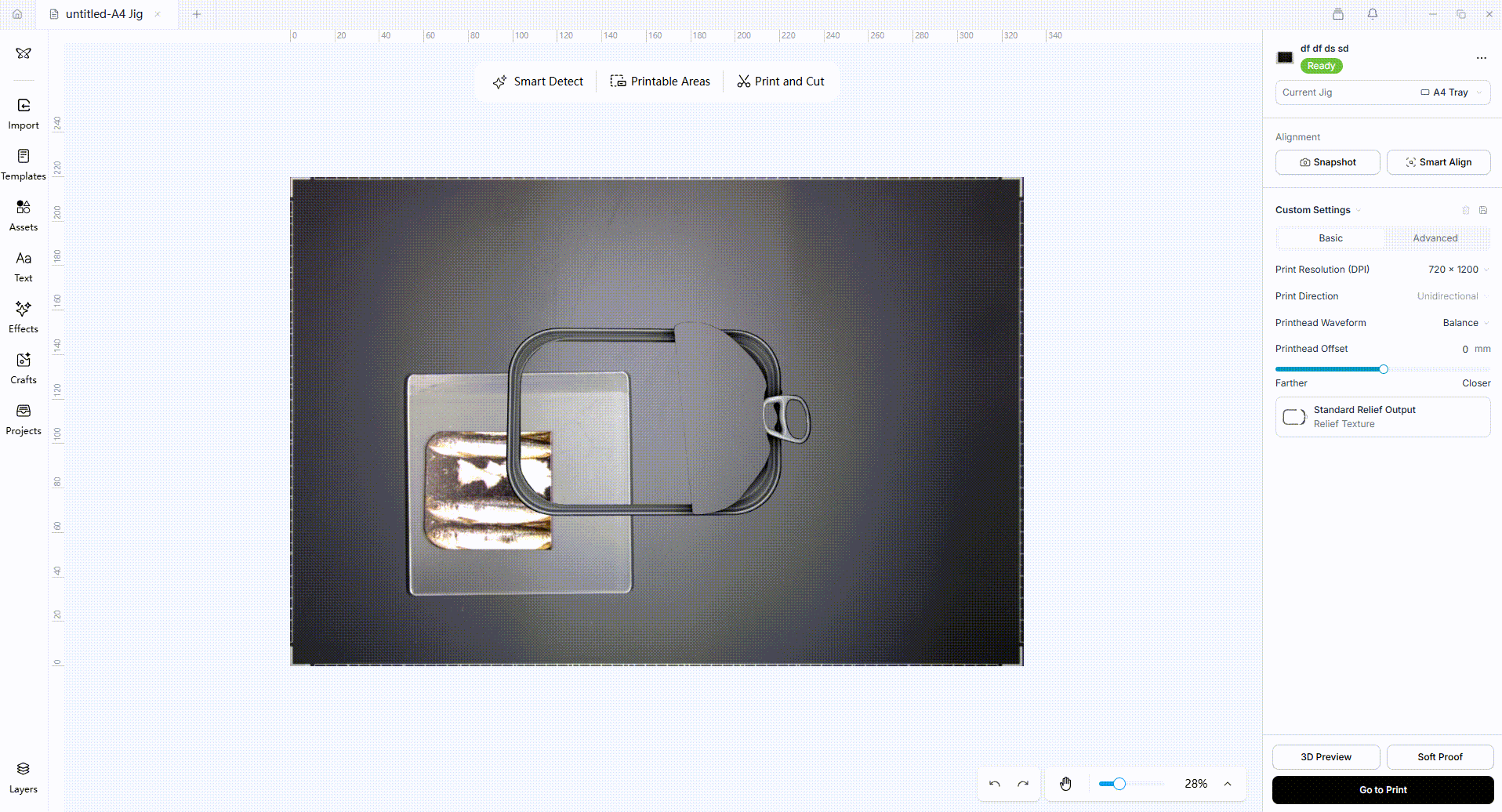Click the butterfly app logo icon
The image size is (1502, 812).
point(24,53)
